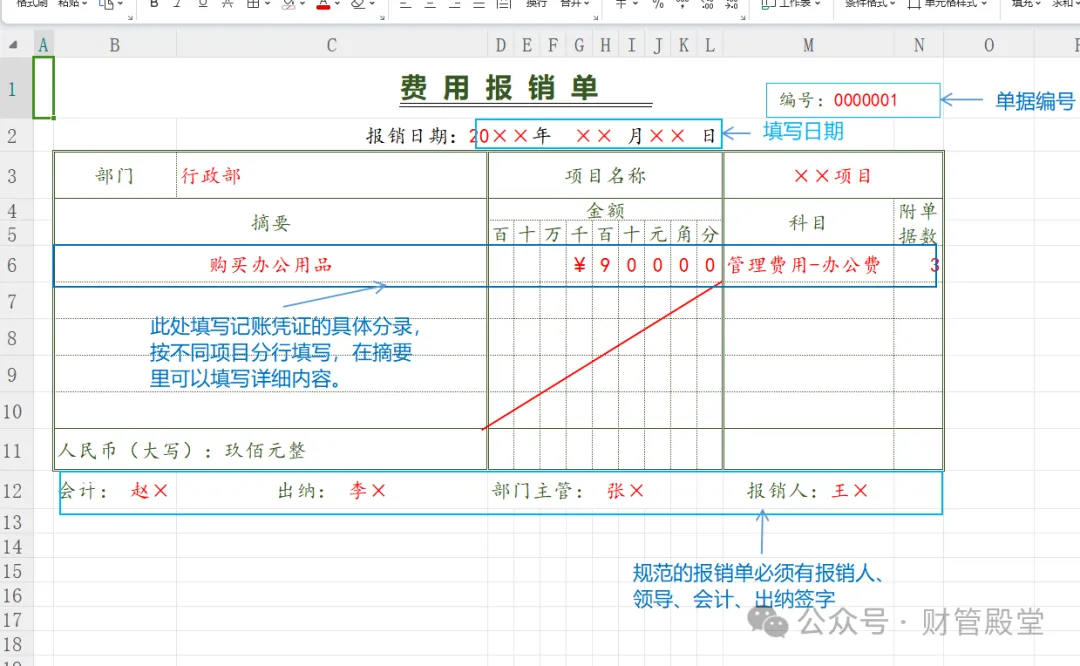The image size is (1080, 666).
Task: Click the 角 amount column heading
Action: (x=683, y=234)
